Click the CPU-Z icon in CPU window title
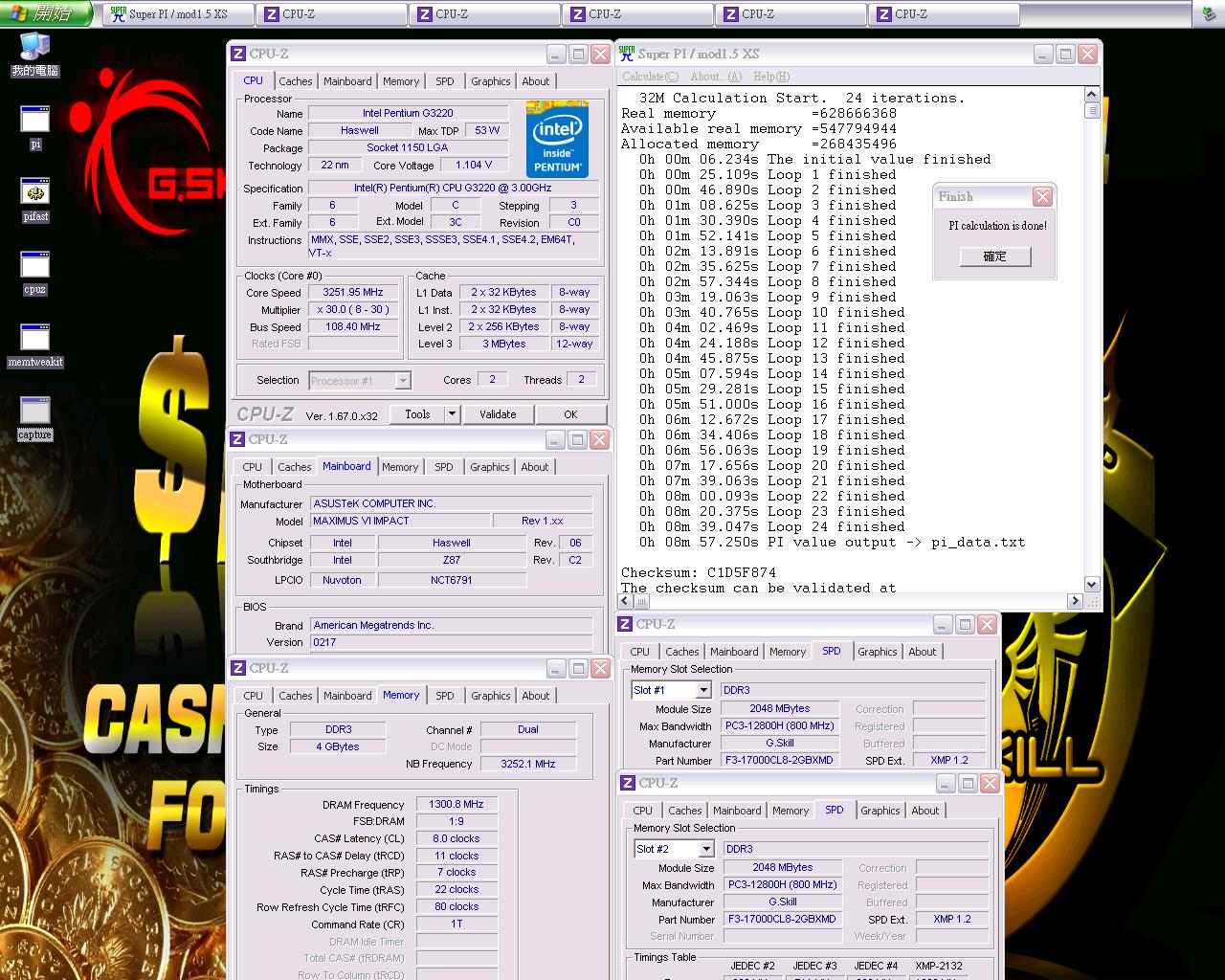This screenshot has height=980, width=1225. pyautogui.click(x=238, y=55)
